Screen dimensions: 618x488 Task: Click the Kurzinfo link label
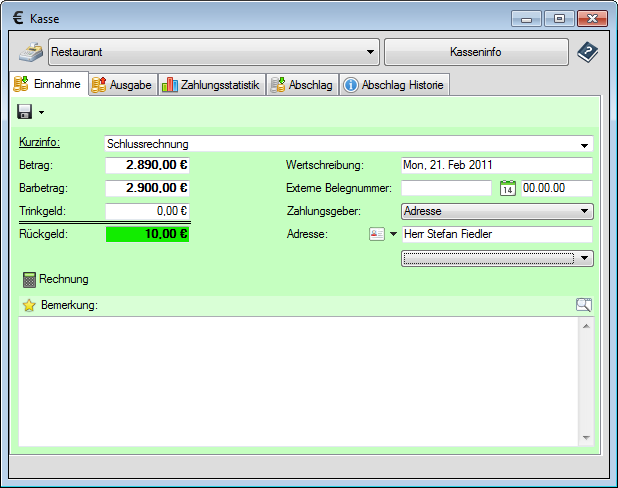[x=40, y=143]
